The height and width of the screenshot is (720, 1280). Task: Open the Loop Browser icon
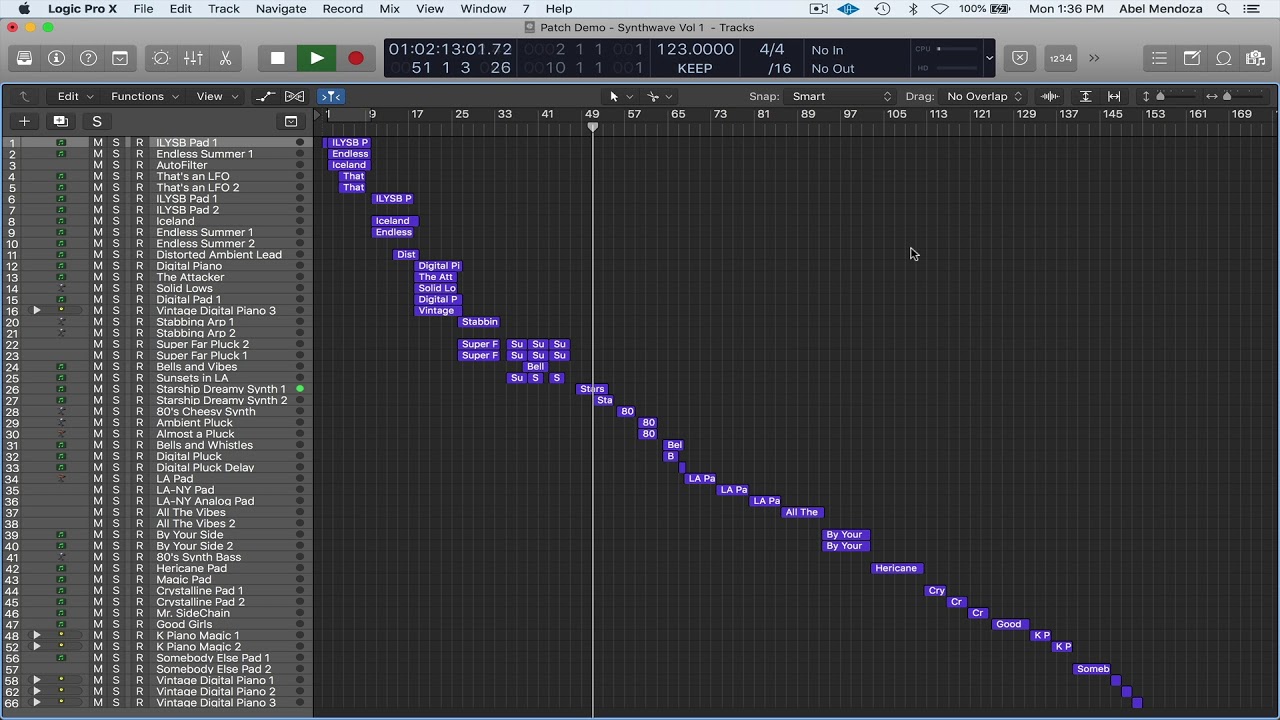click(x=1224, y=58)
